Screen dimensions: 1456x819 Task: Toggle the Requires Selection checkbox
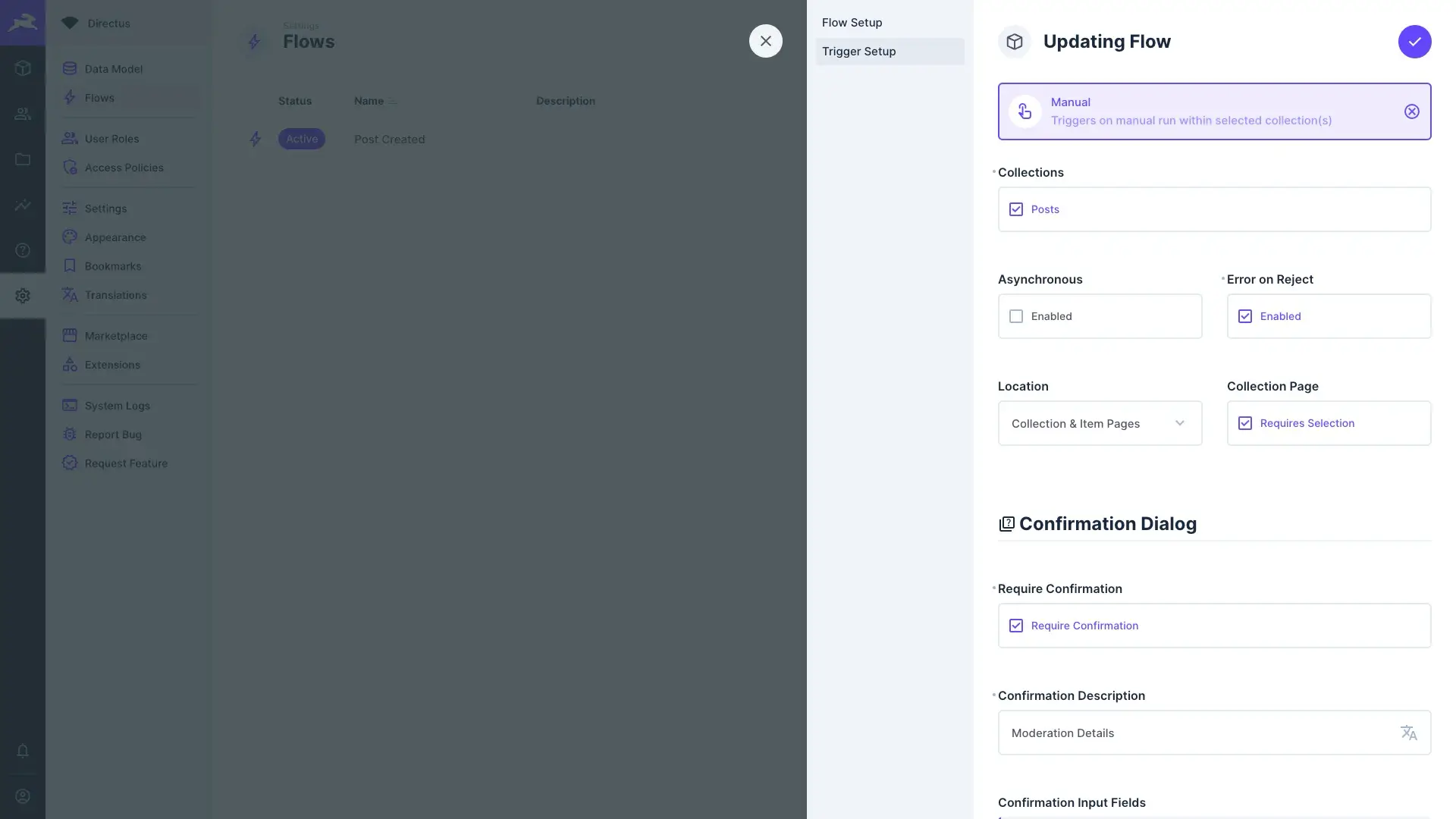(x=1245, y=423)
